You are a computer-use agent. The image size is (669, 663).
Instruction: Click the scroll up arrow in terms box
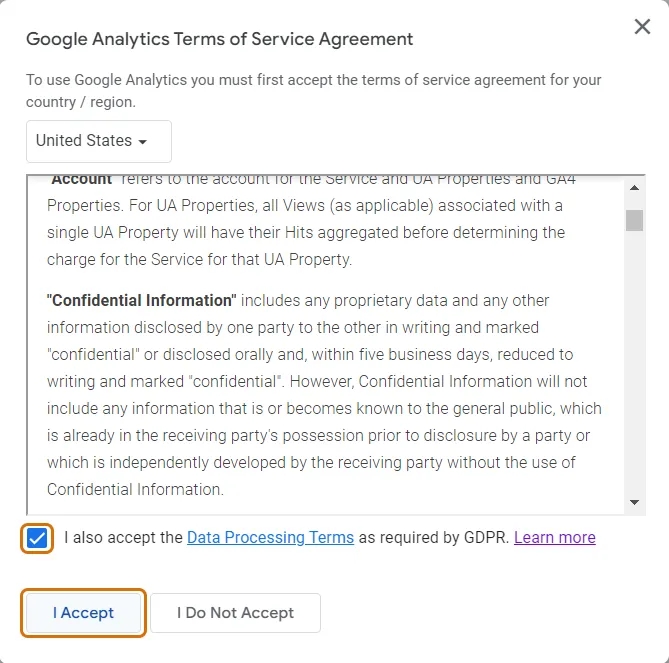click(x=634, y=188)
